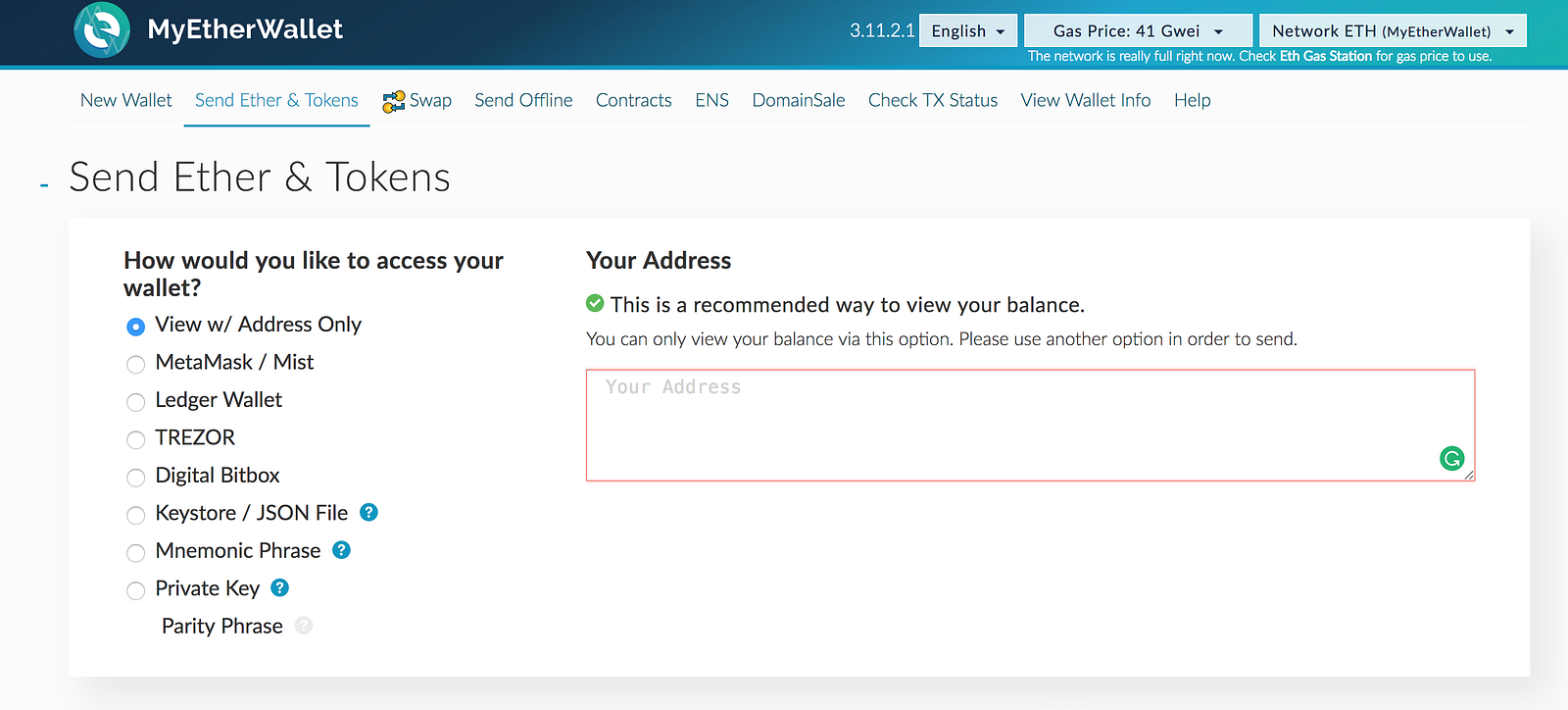
Task: Click the Send Ether & Tokens page heading
Action: 260,177
